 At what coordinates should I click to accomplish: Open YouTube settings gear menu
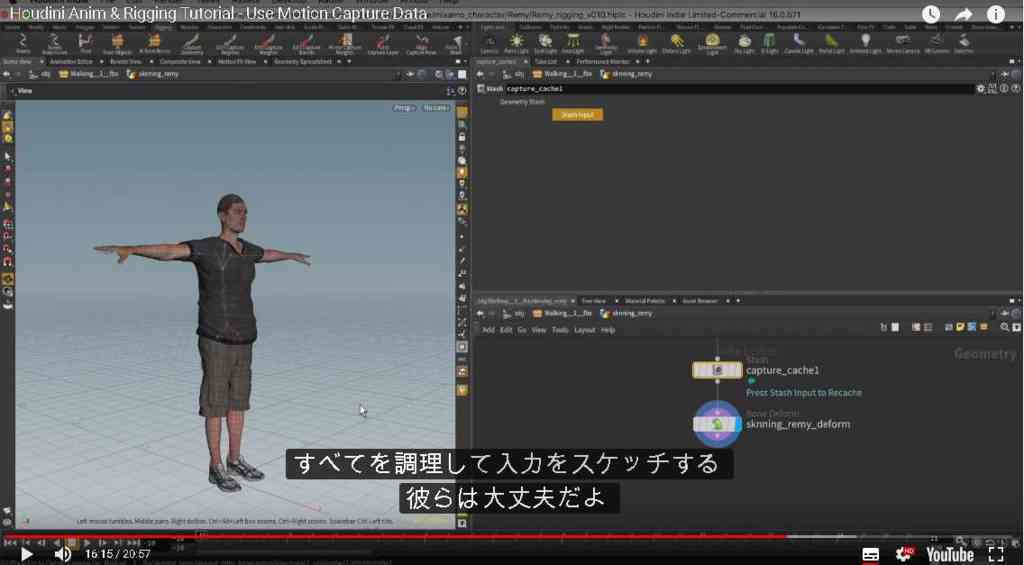click(904, 555)
